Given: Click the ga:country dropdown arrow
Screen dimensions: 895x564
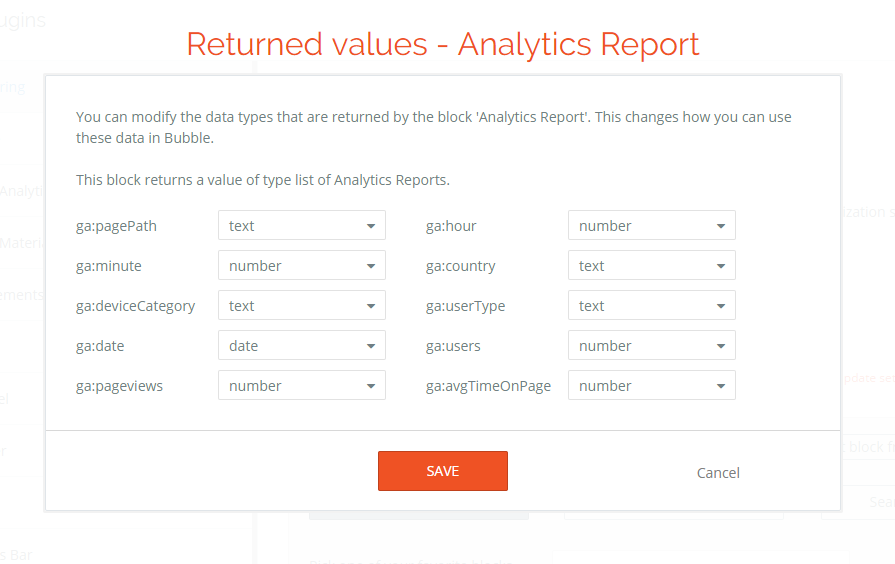Looking at the screenshot, I should point(721,266).
